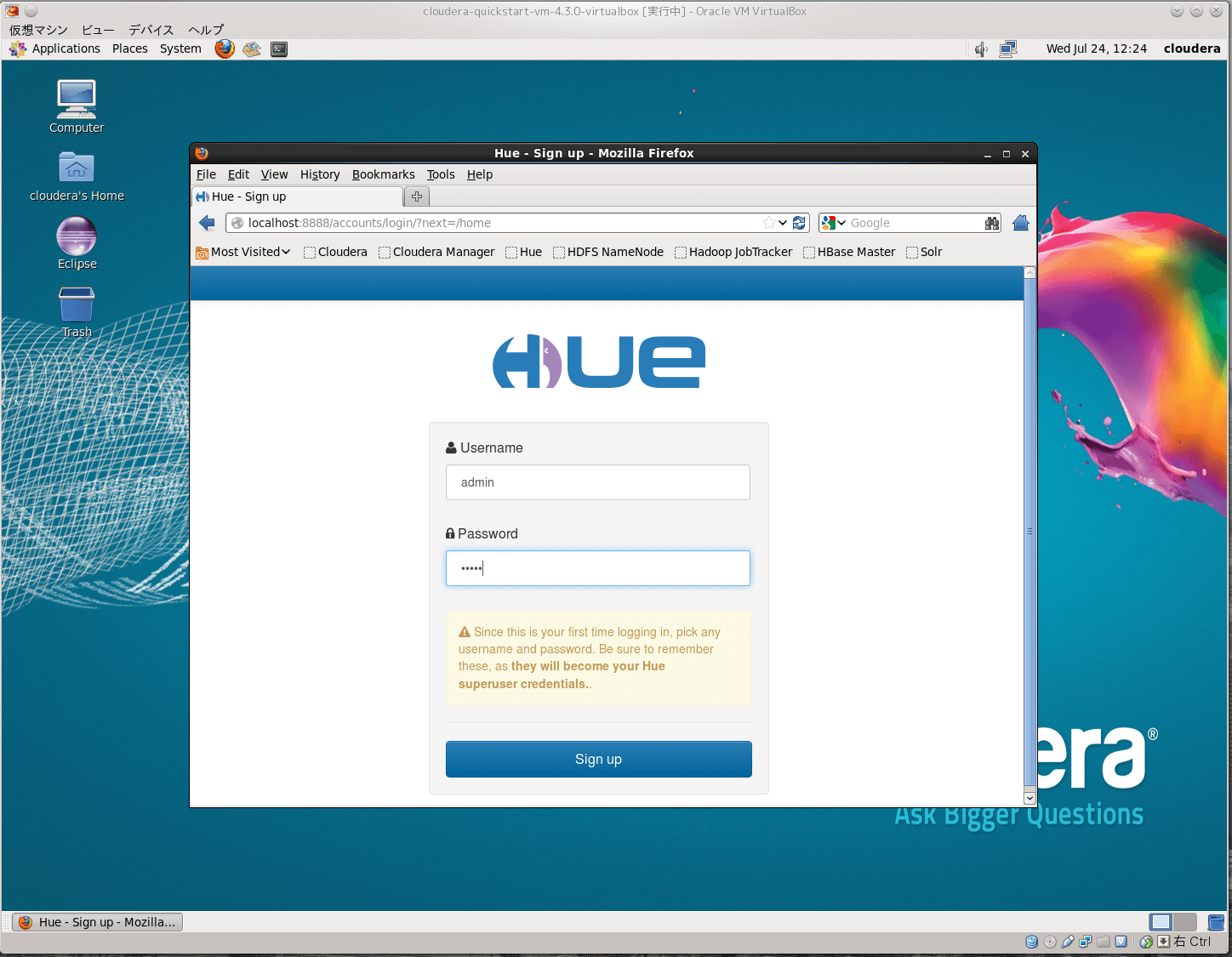Focus the Username input field
The image size is (1232, 957).
point(598,482)
